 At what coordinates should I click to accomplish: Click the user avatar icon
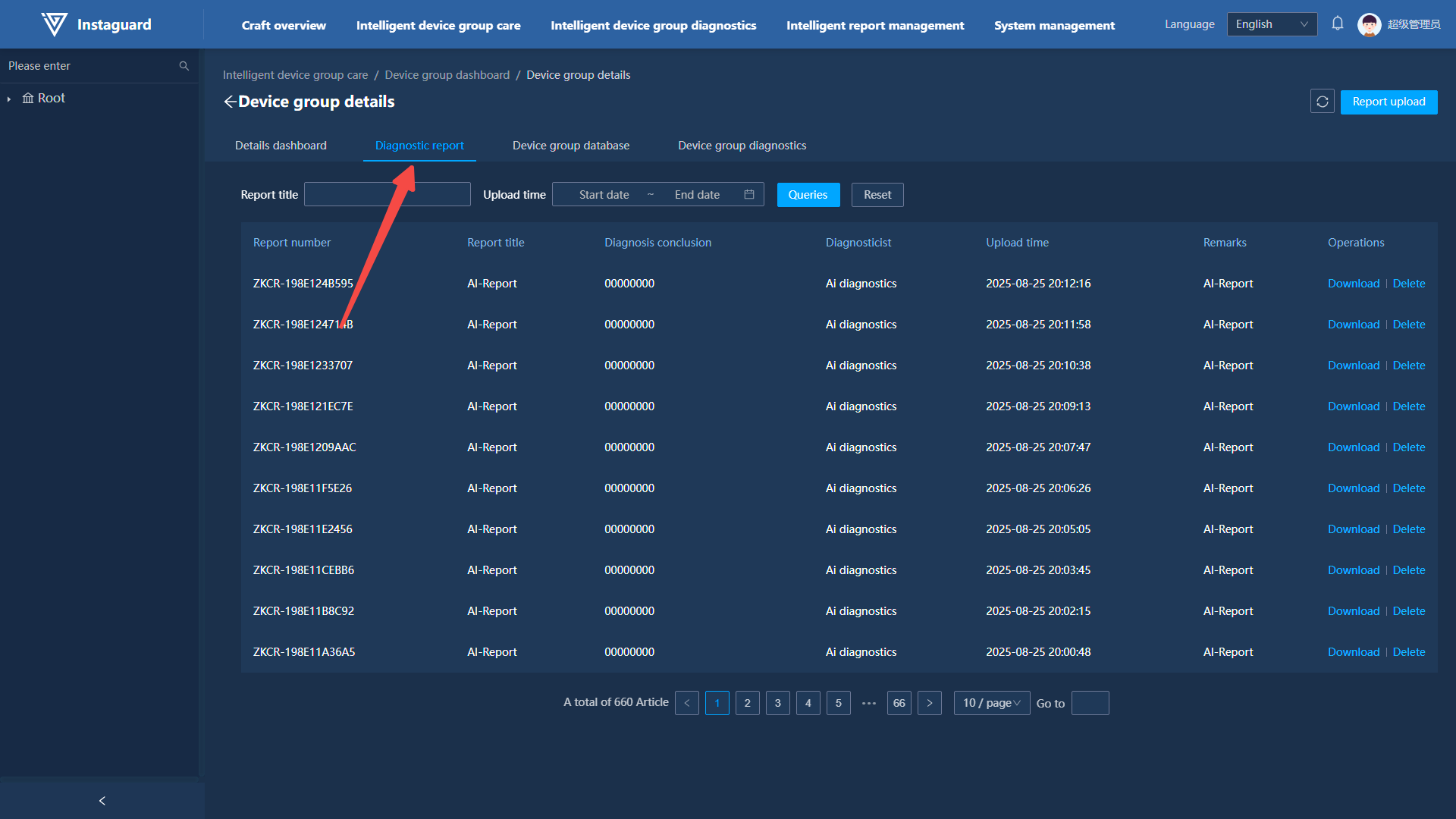tap(1369, 24)
